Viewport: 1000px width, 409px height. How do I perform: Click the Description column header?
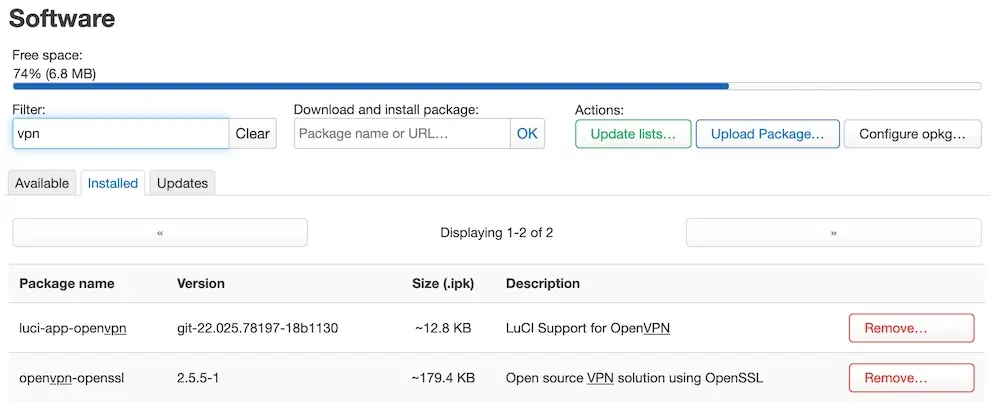coord(543,284)
